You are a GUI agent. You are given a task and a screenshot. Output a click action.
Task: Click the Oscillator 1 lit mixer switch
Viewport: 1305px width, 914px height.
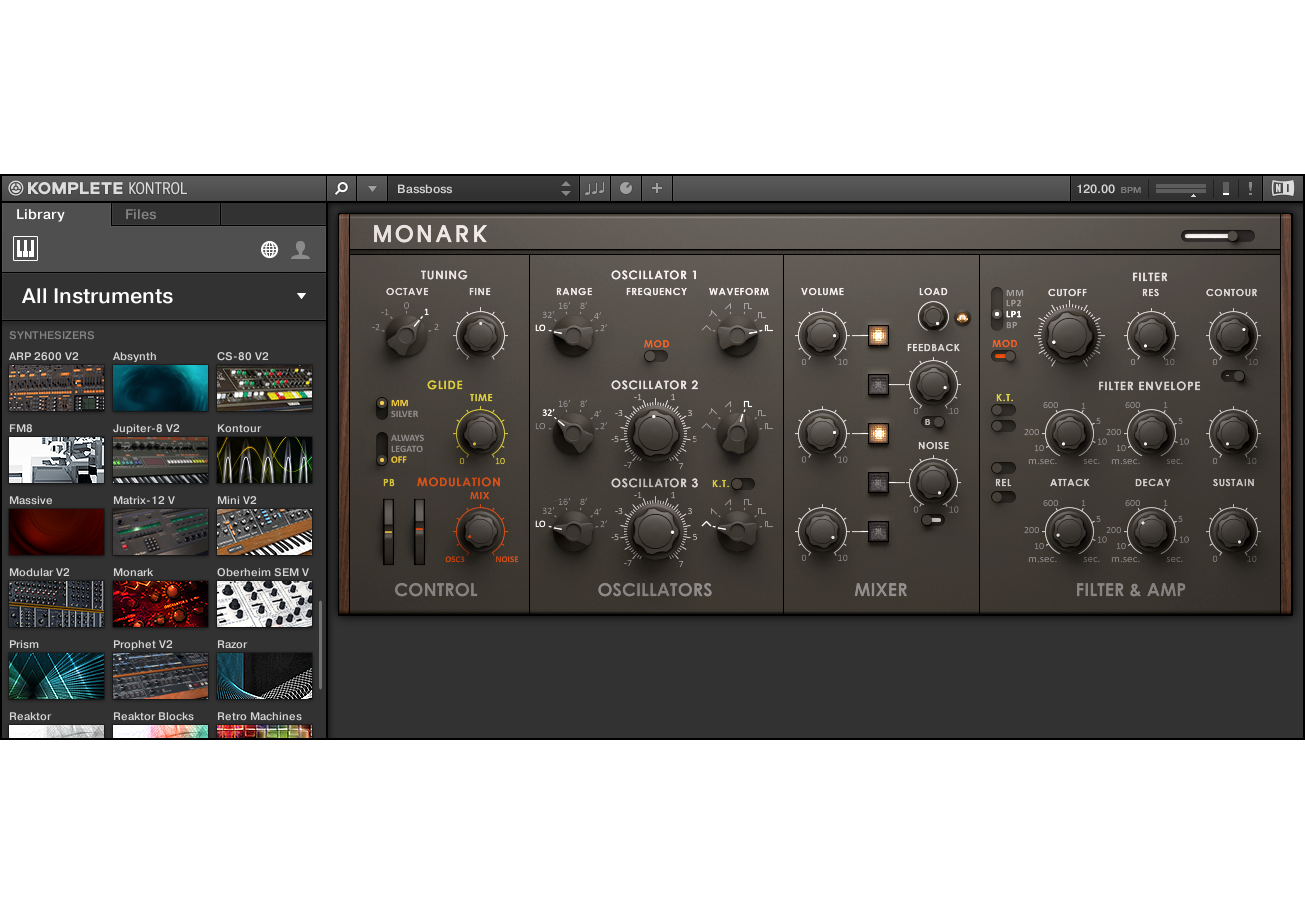[879, 336]
